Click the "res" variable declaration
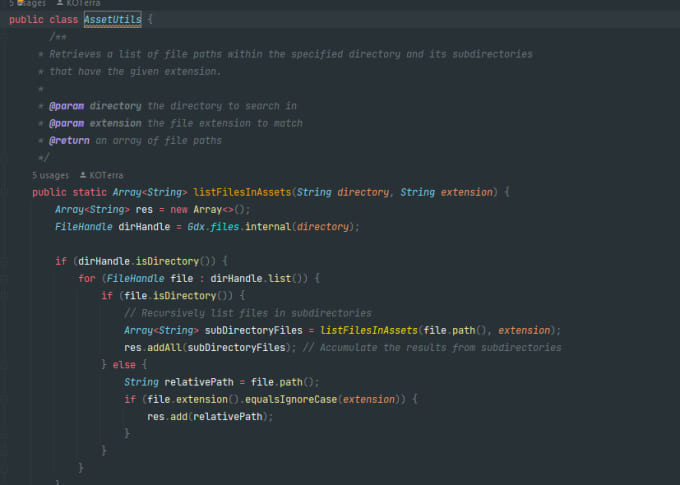The image size is (680, 485). (x=144, y=210)
